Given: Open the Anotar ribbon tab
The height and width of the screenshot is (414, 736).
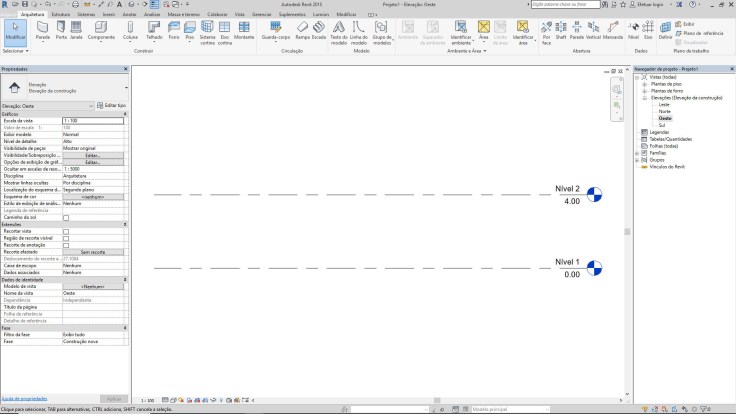Looking at the screenshot, I should [x=130, y=16].
